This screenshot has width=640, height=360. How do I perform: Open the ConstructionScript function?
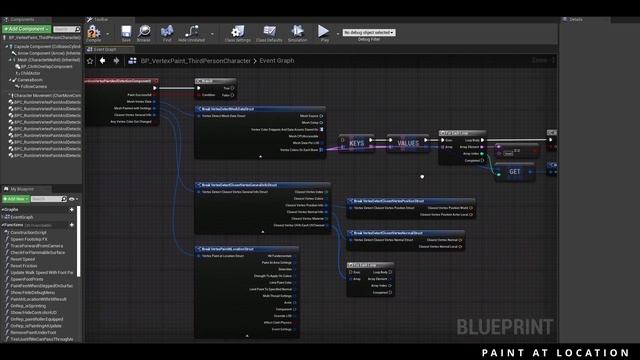(28, 232)
